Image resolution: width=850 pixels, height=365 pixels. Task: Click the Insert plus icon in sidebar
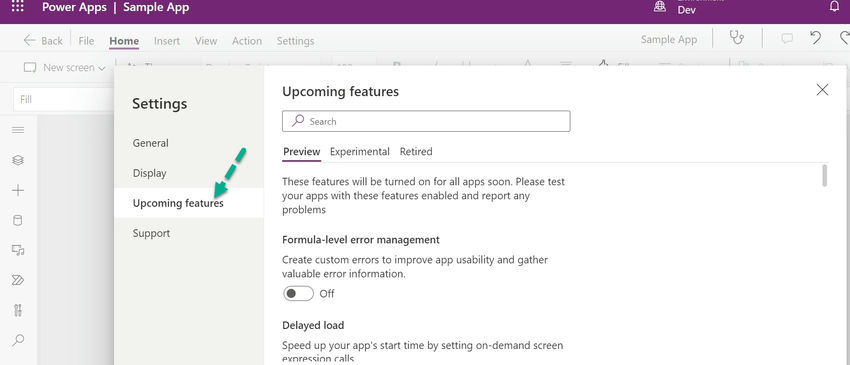tap(18, 190)
